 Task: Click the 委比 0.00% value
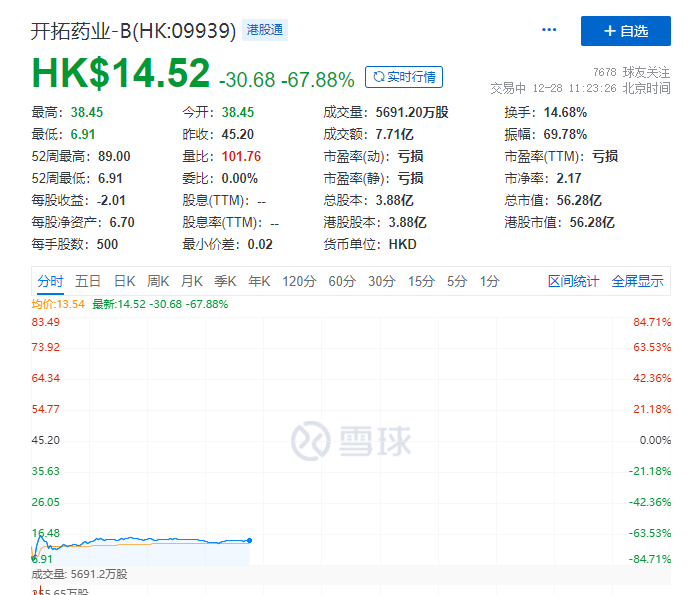(239, 178)
